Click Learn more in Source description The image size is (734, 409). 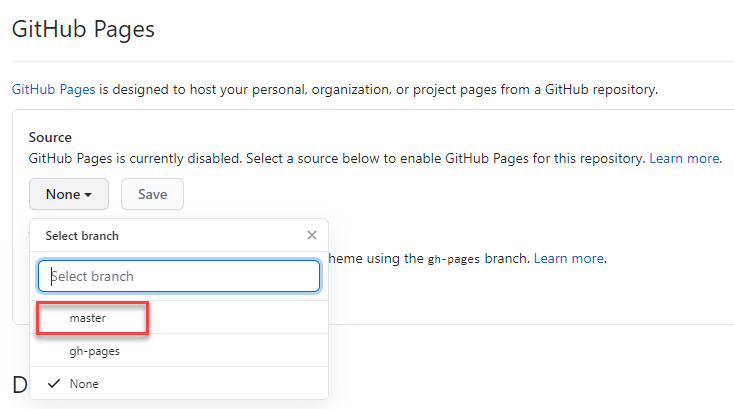coord(684,158)
